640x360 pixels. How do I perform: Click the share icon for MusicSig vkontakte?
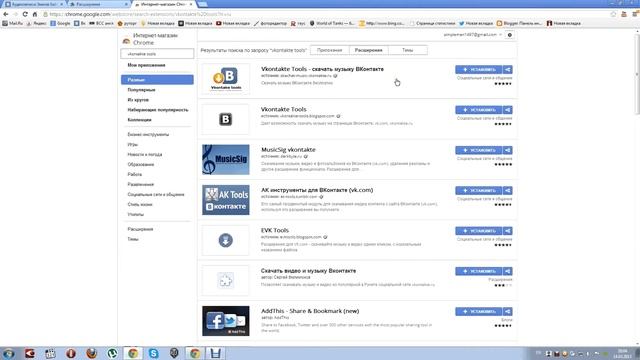pos(507,150)
